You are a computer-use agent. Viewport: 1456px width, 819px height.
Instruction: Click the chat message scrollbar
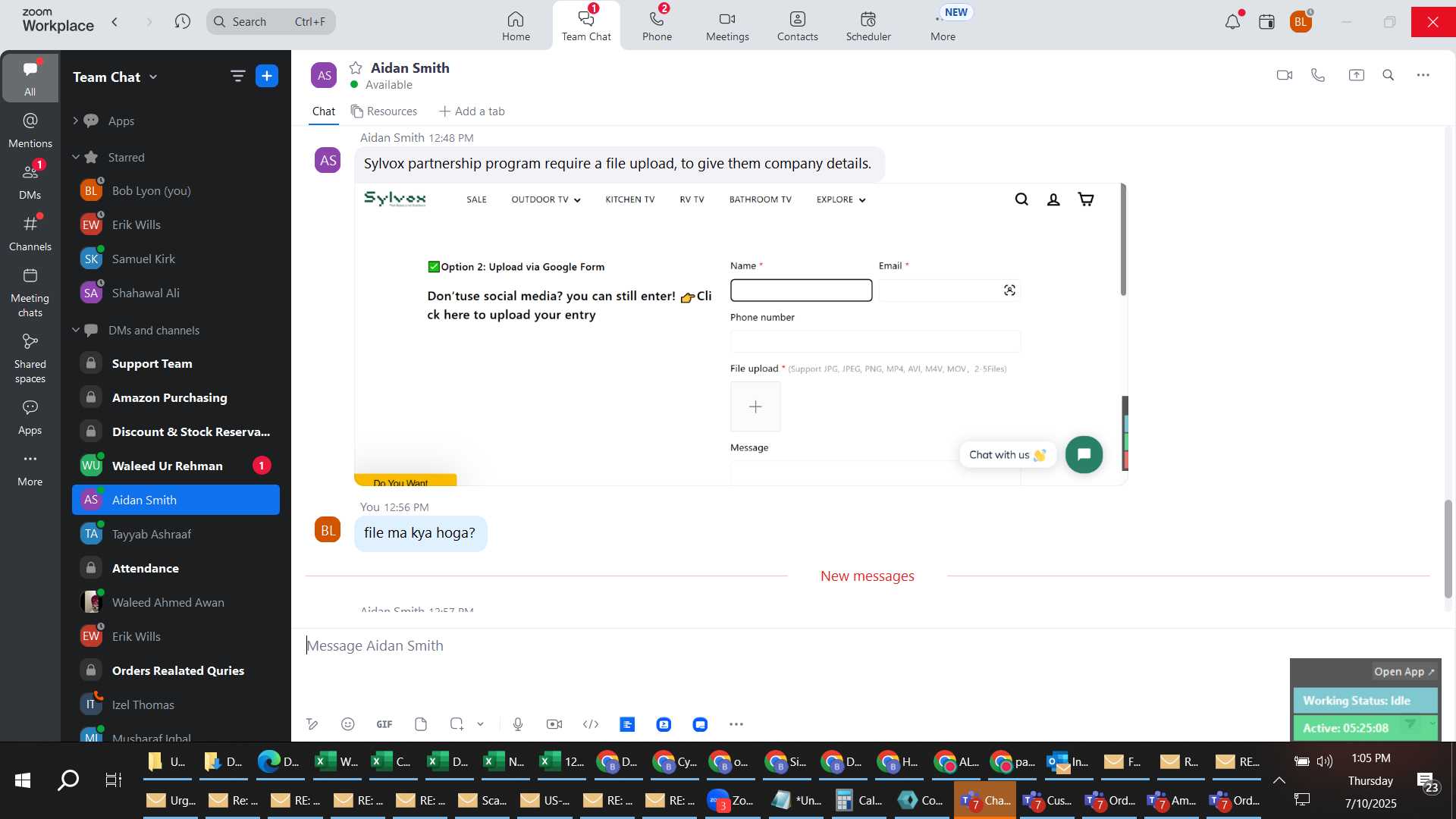point(1448,548)
